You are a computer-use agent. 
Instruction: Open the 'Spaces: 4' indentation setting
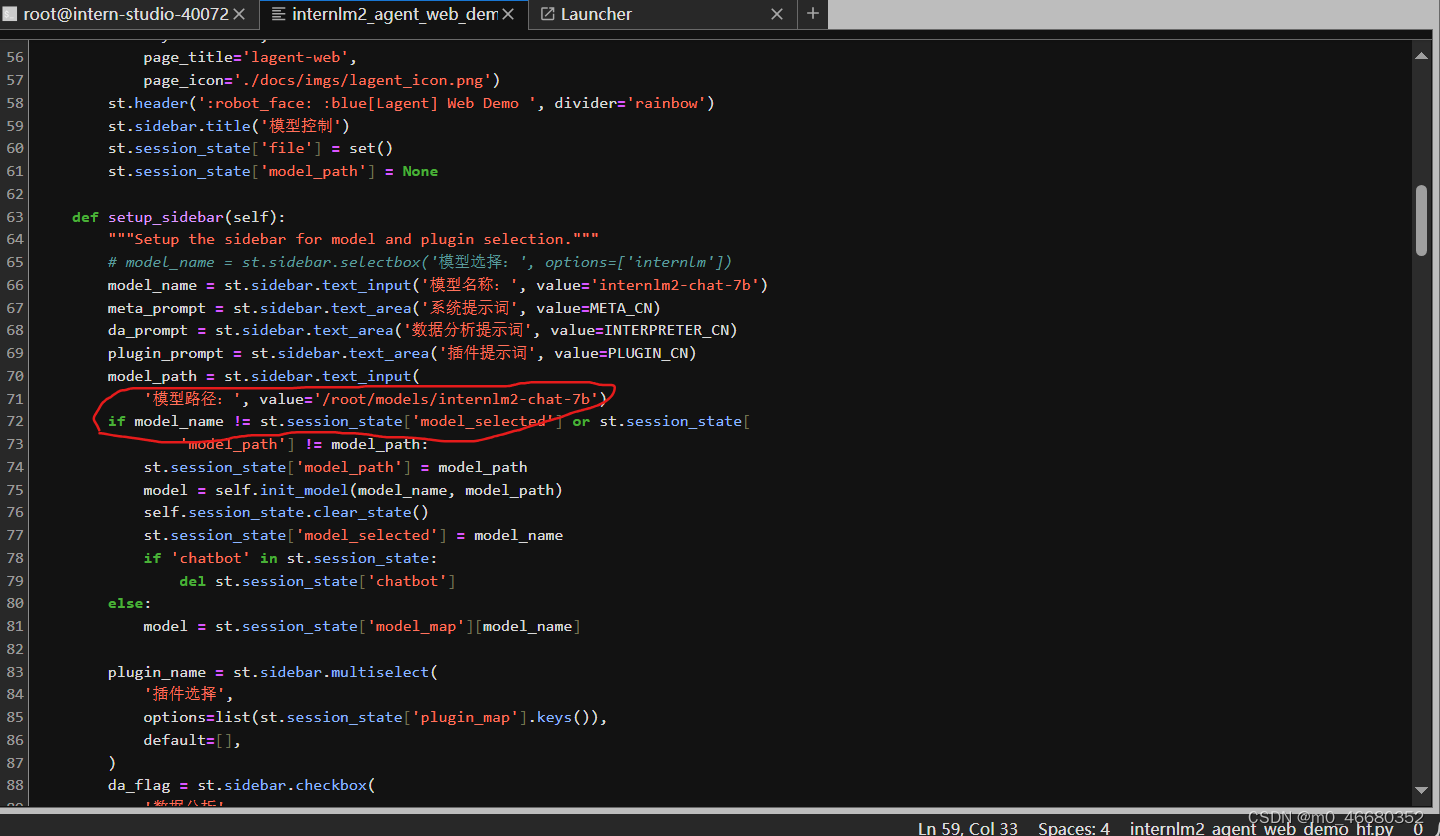coord(1074,828)
